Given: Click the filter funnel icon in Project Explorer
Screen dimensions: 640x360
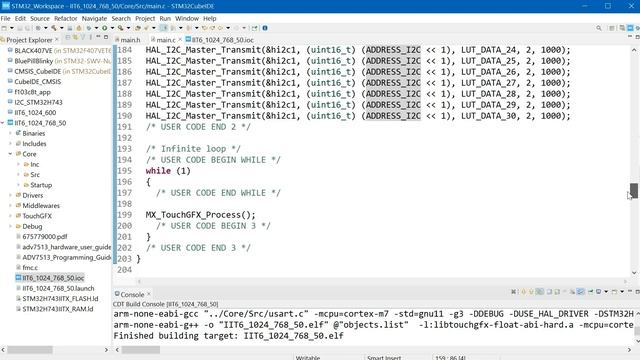Looking at the screenshot, I should click(83, 37).
